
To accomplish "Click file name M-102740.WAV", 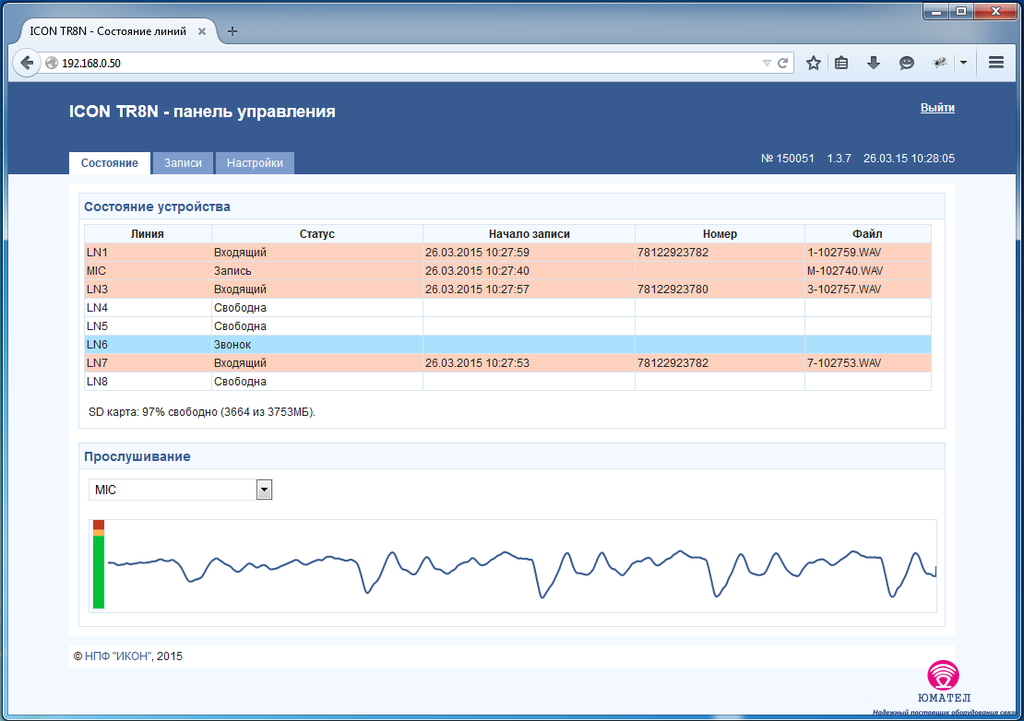I will 845,270.
